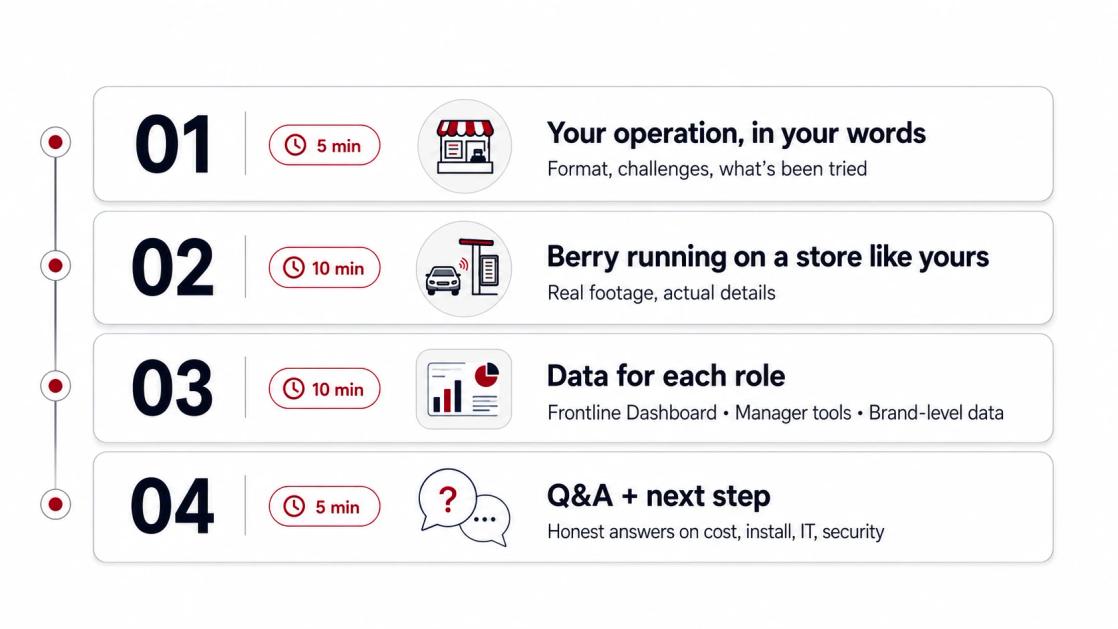Click the large 03 step number

(172, 389)
